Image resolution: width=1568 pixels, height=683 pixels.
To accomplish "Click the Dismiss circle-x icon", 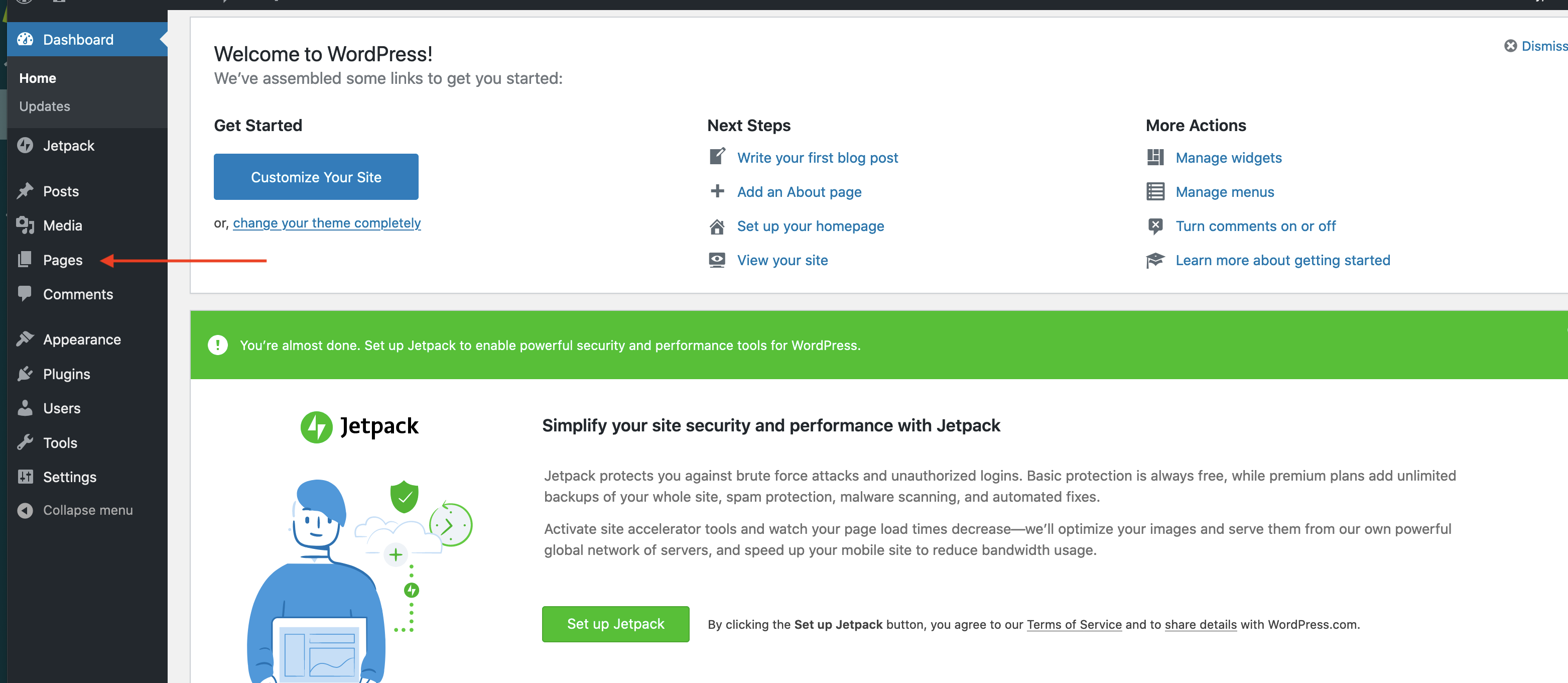I will point(1510,46).
